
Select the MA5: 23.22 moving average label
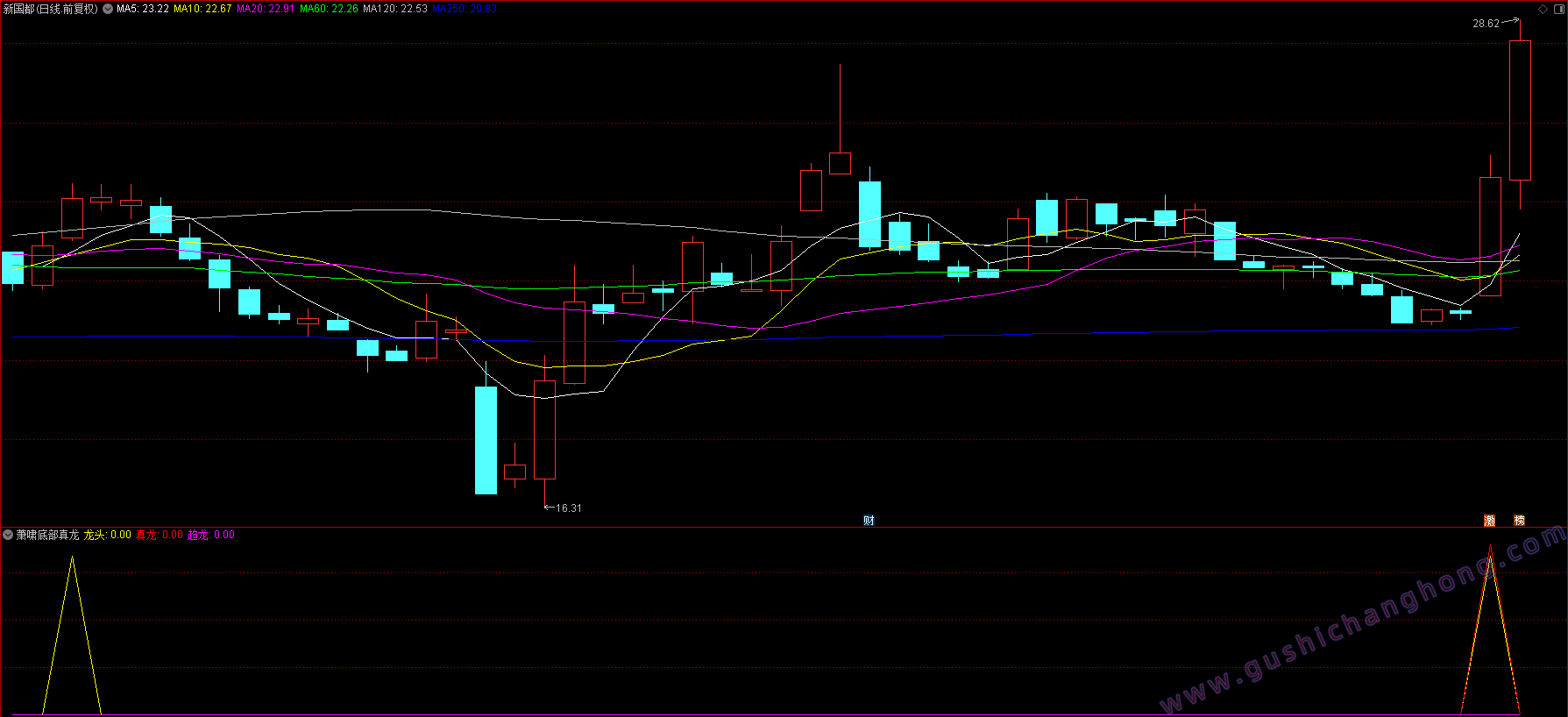[143, 9]
